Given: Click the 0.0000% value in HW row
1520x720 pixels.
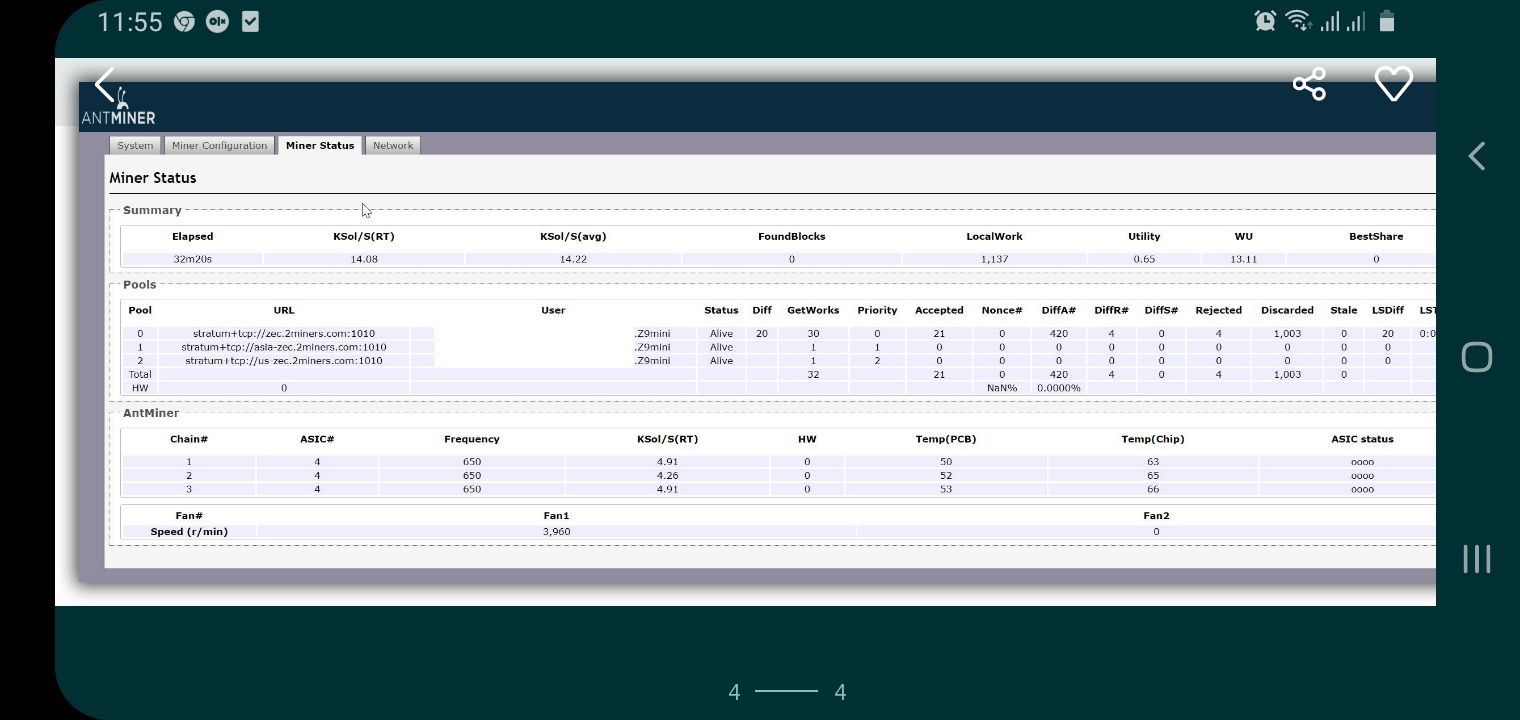Looking at the screenshot, I should [x=1059, y=388].
